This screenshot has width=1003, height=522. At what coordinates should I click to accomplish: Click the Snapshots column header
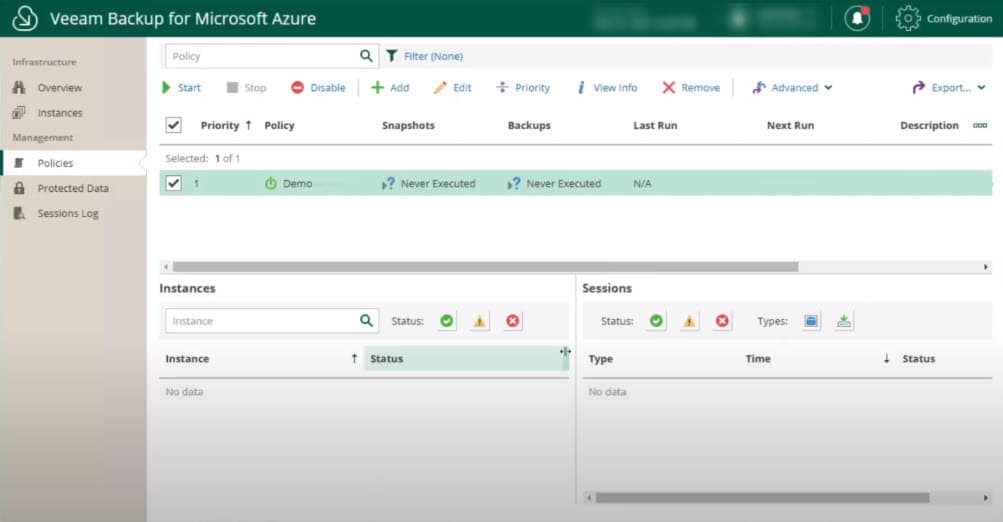click(x=408, y=125)
